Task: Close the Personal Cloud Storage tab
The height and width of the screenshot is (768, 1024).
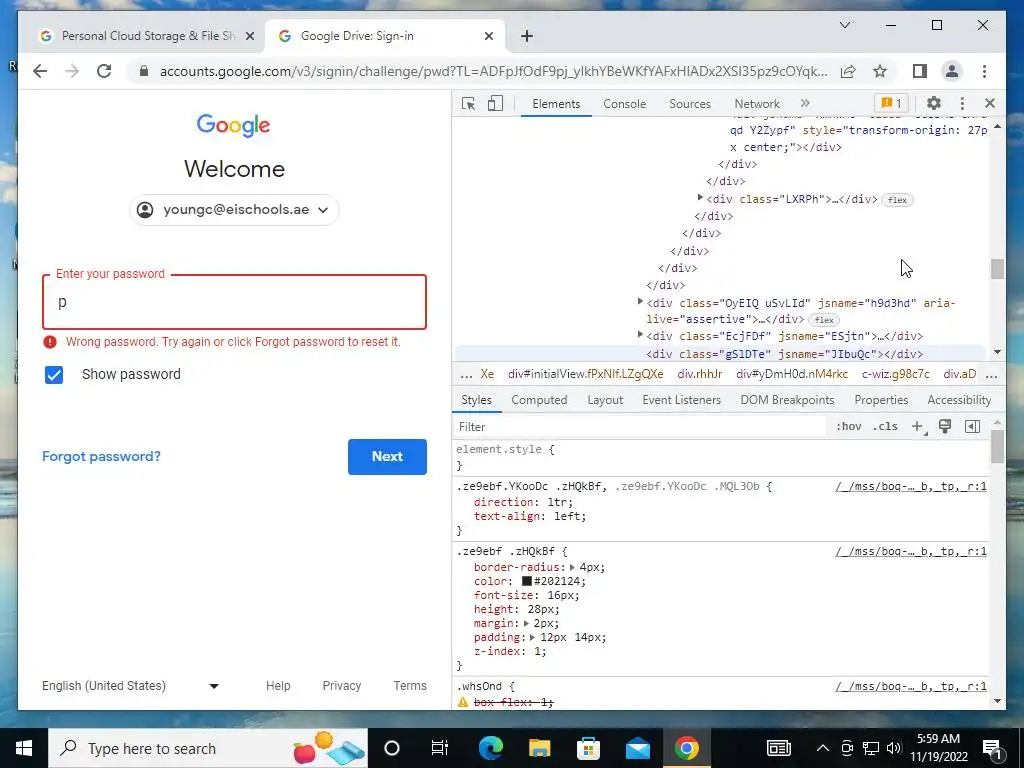Action: coord(249,37)
